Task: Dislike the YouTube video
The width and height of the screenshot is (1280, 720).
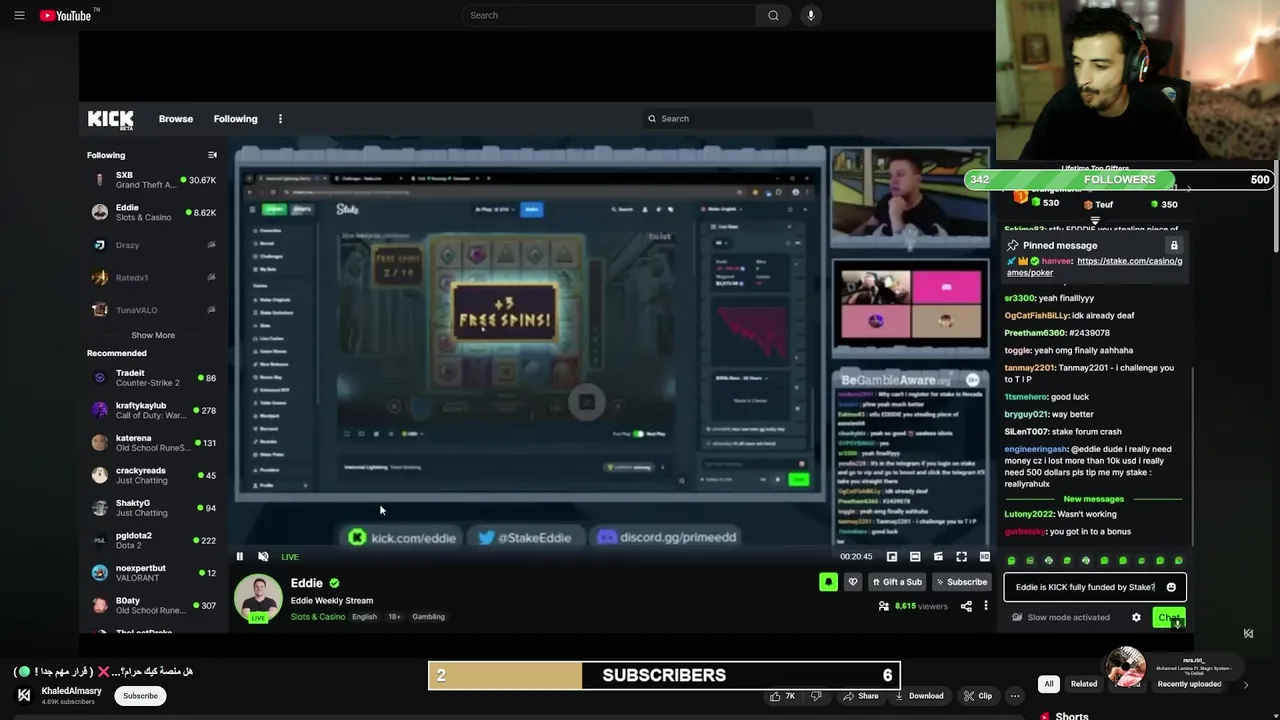Action: [816, 696]
